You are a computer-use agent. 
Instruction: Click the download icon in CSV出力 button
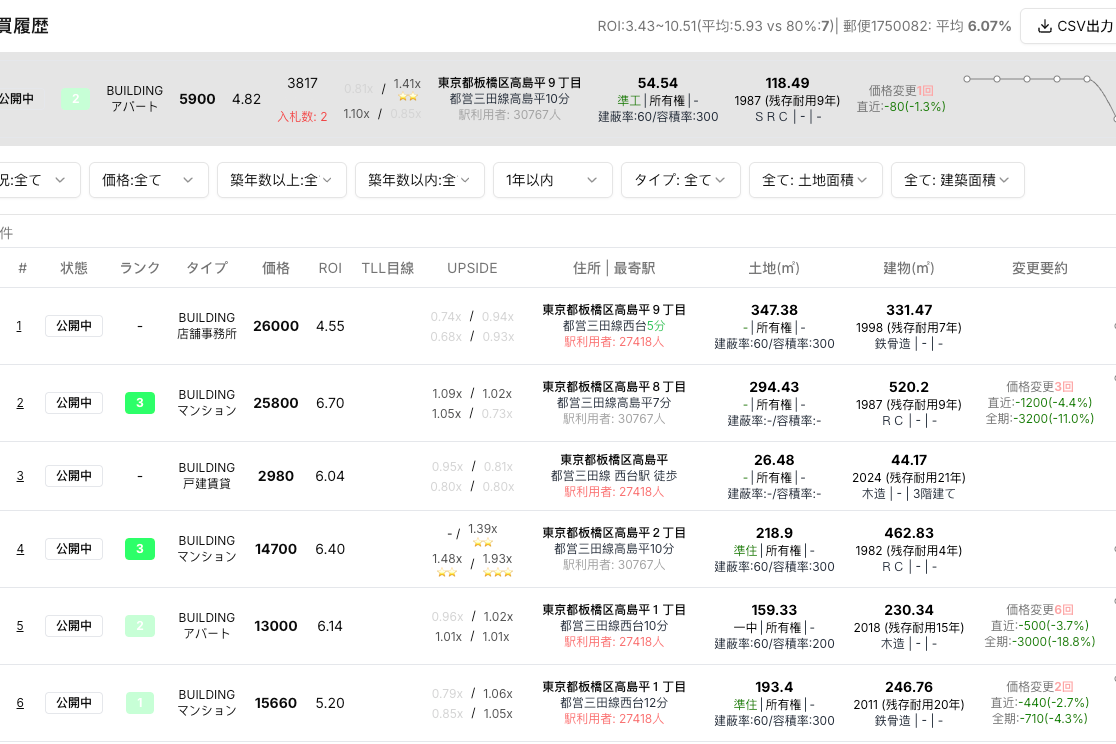coord(1044,26)
